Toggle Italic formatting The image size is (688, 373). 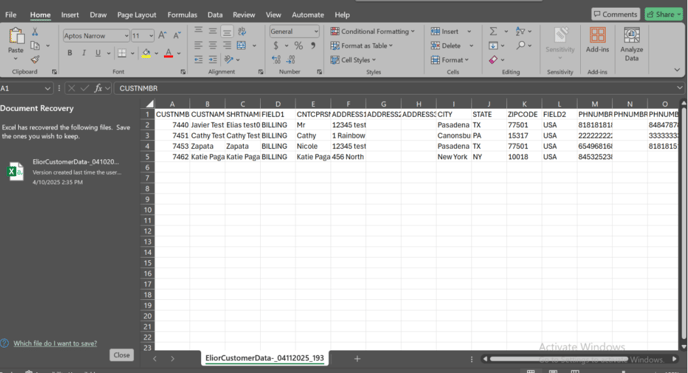pyautogui.click(x=83, y=53)
